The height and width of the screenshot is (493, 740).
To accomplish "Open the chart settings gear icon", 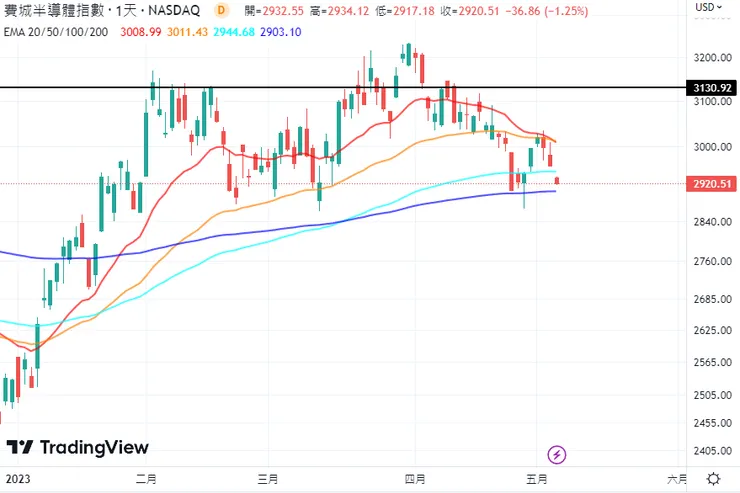I will [714, 479].
